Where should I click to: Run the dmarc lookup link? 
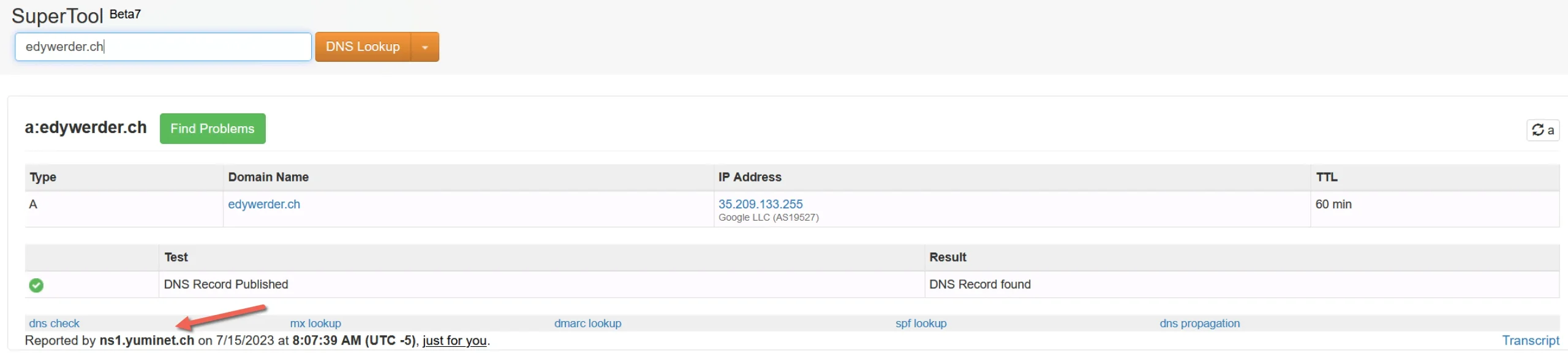(x=587, y=324)
